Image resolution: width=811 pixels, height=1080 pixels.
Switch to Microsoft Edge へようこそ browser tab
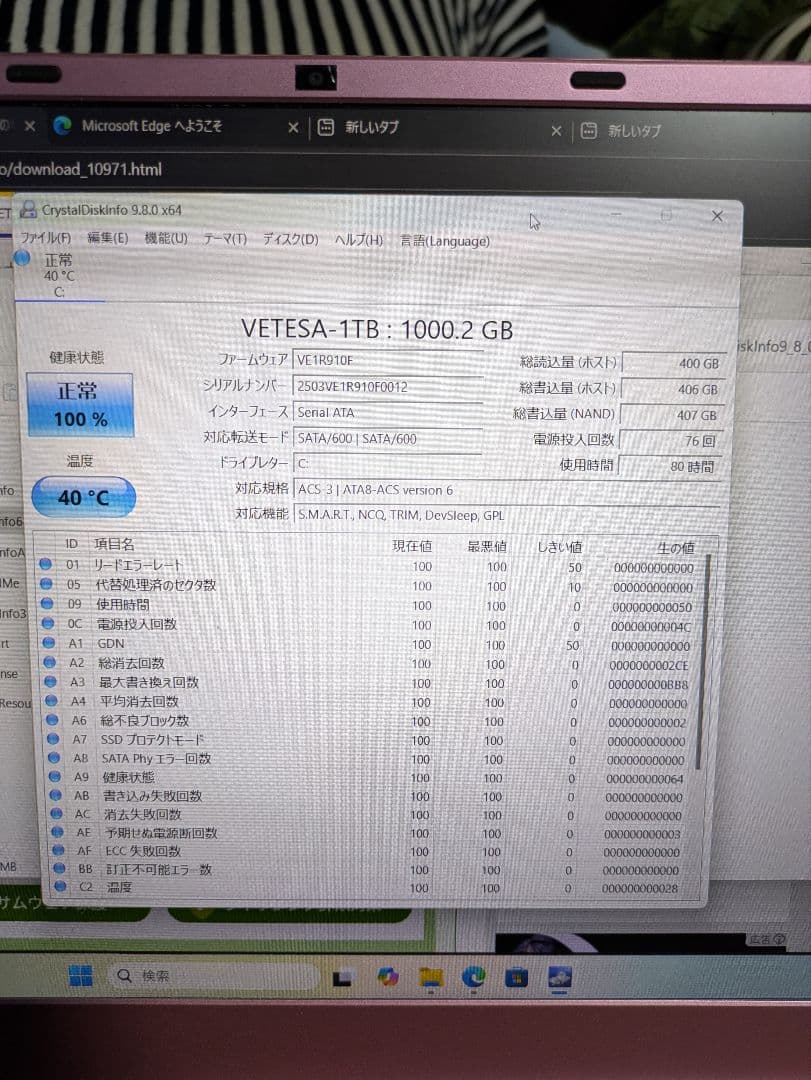point(152,126)
